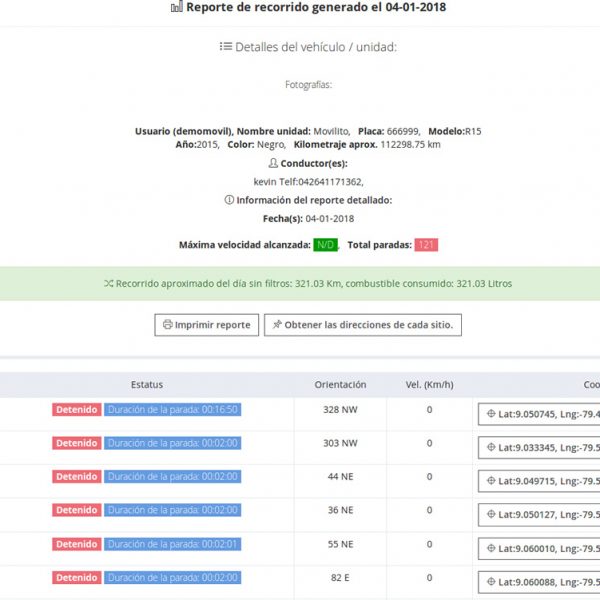Click the stop duration 00:16:50 label
This screenshot has width=600, height=600.
172,409
